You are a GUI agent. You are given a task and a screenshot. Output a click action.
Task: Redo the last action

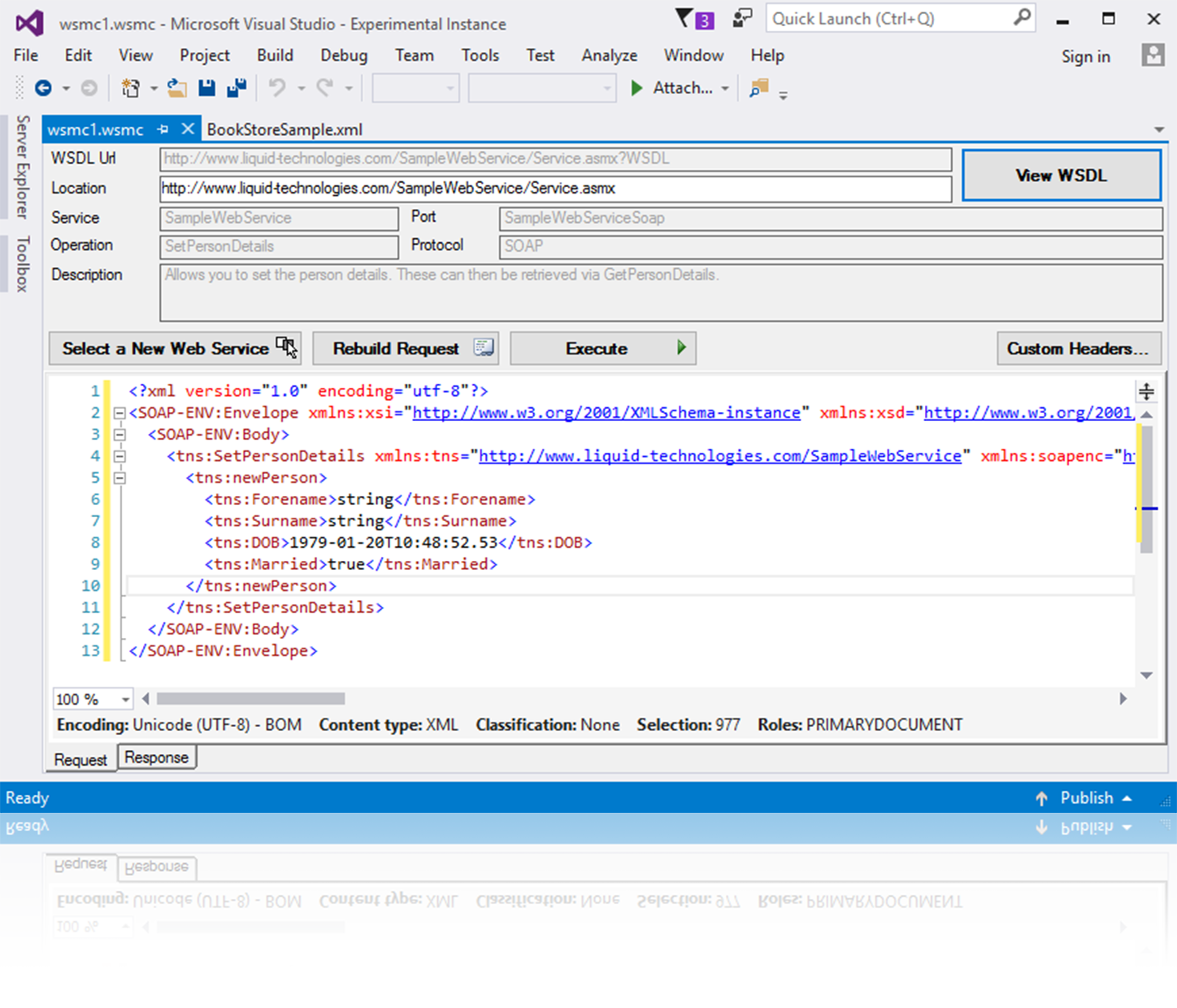(x=326, y=88)
